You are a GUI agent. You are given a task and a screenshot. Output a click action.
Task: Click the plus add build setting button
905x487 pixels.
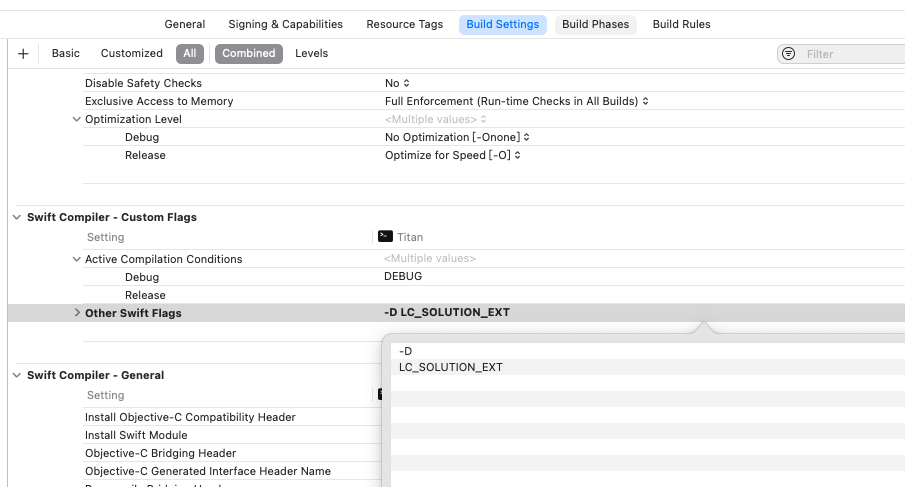coord(24,54)
